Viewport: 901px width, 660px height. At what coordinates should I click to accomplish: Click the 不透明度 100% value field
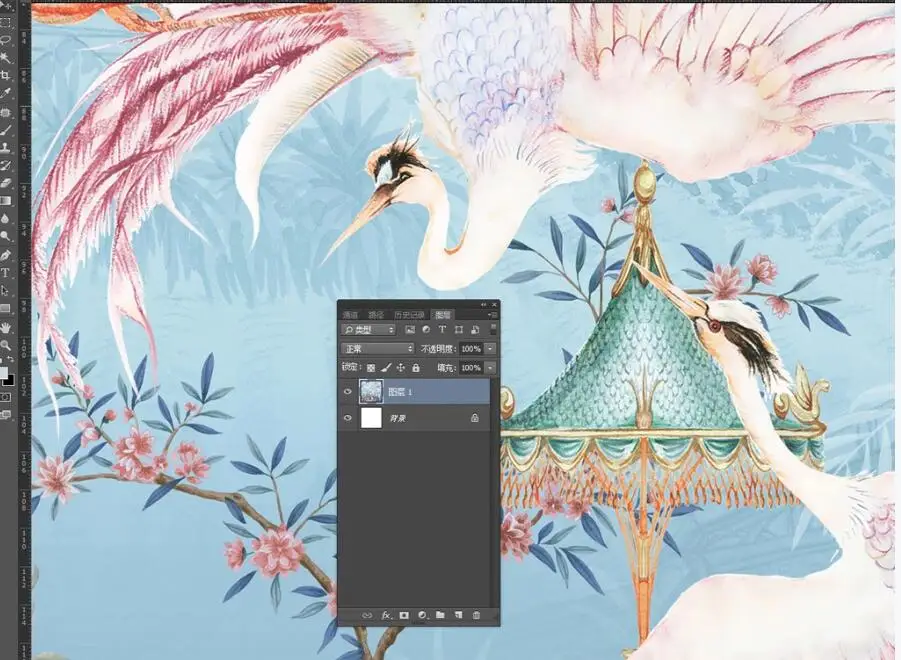472,349
